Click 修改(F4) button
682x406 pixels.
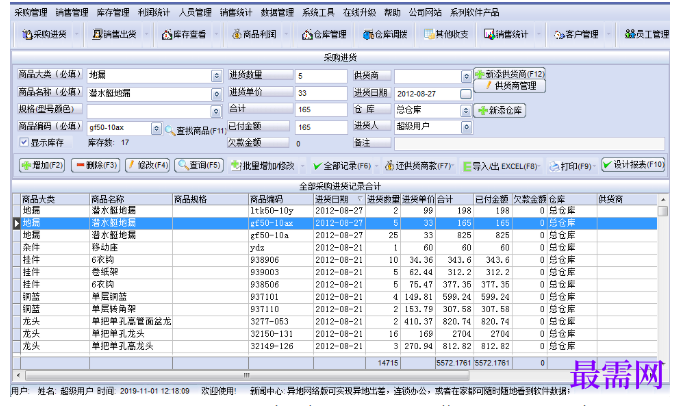point(147,165)
